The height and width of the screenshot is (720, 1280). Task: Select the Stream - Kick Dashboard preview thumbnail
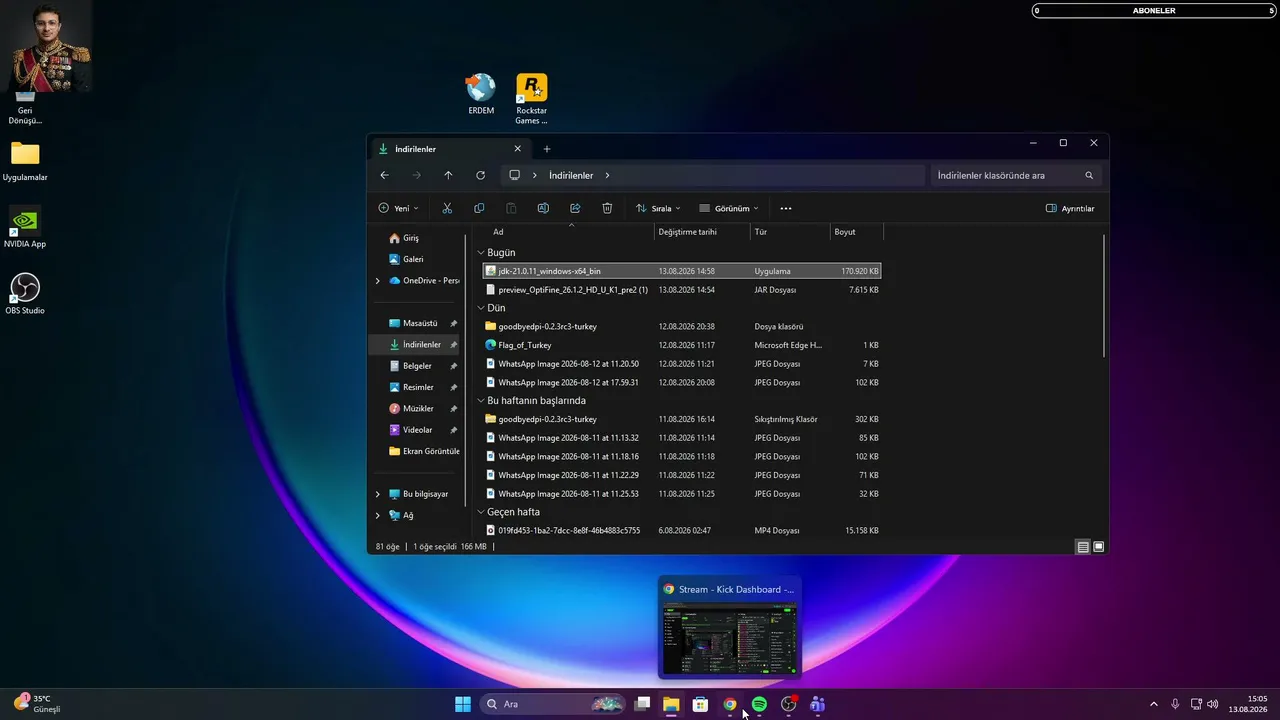pos(730,627)
